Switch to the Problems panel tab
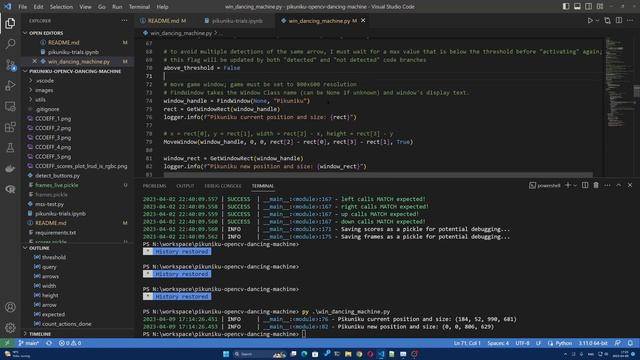 tap(154, 186)
